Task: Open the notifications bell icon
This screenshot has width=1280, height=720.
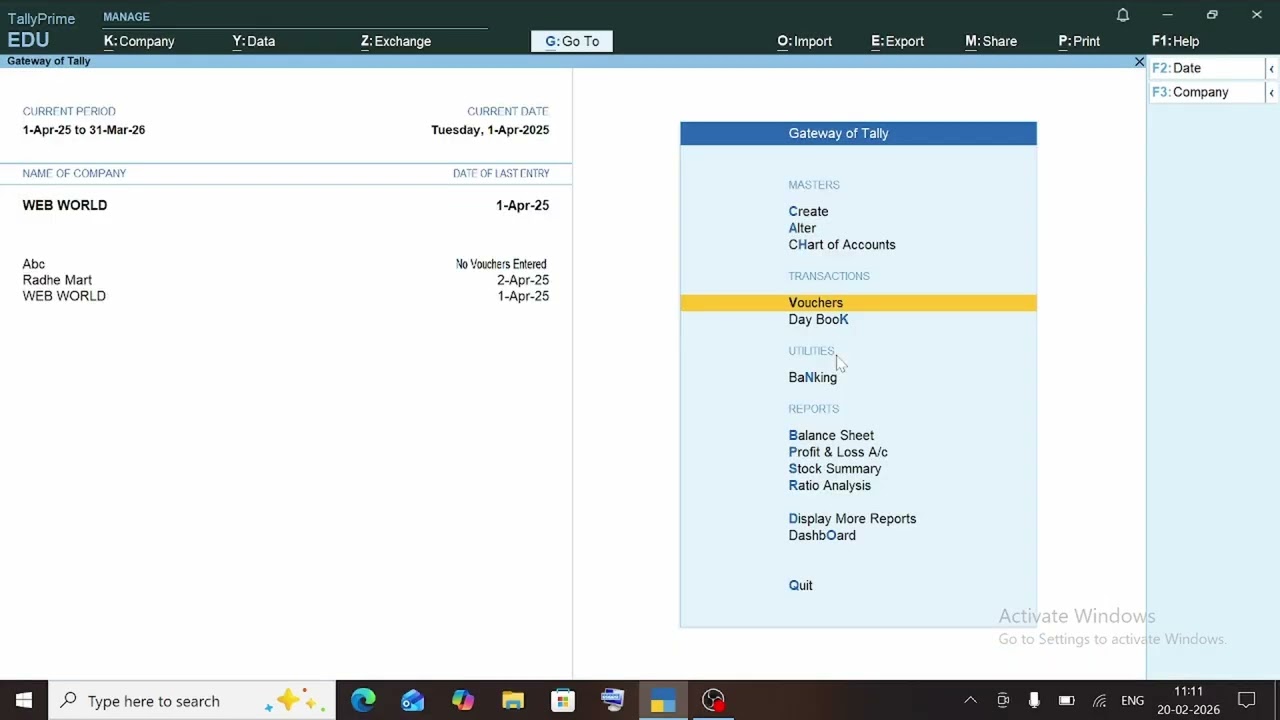Action: click(x=1123, y=15)
